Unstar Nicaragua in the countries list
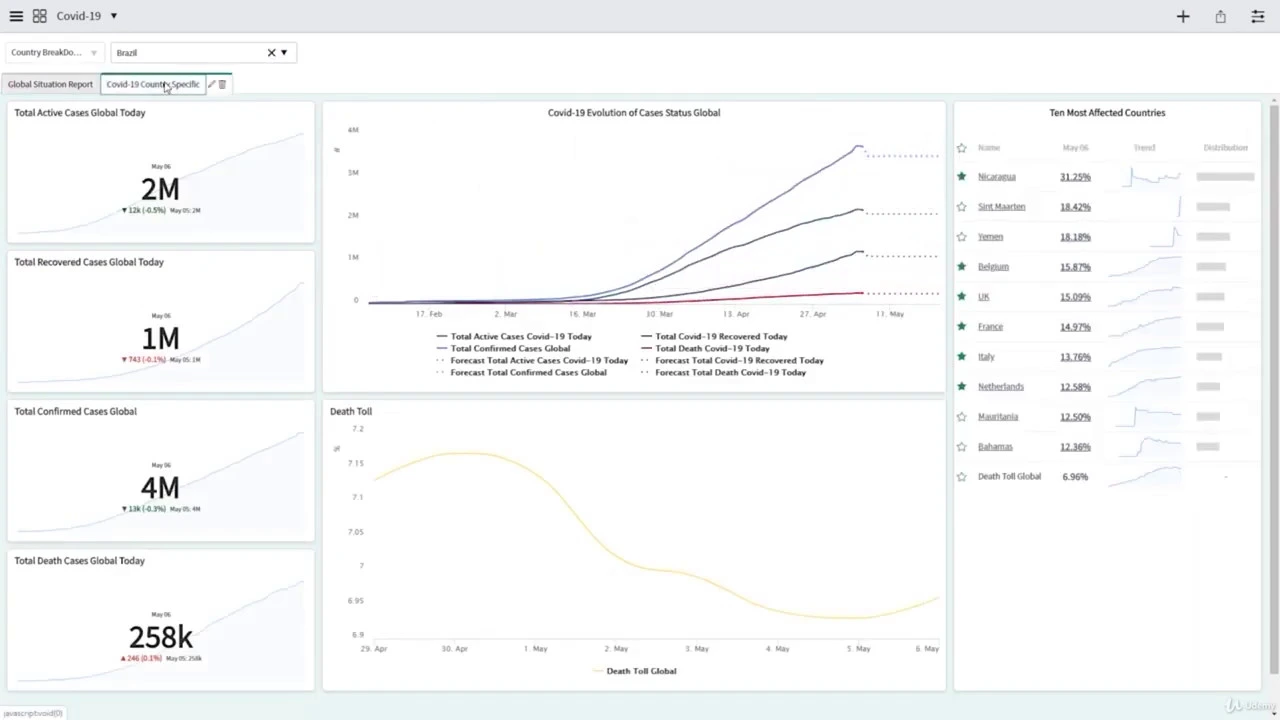Viewport: 1280px width, 720px height. 962,177
